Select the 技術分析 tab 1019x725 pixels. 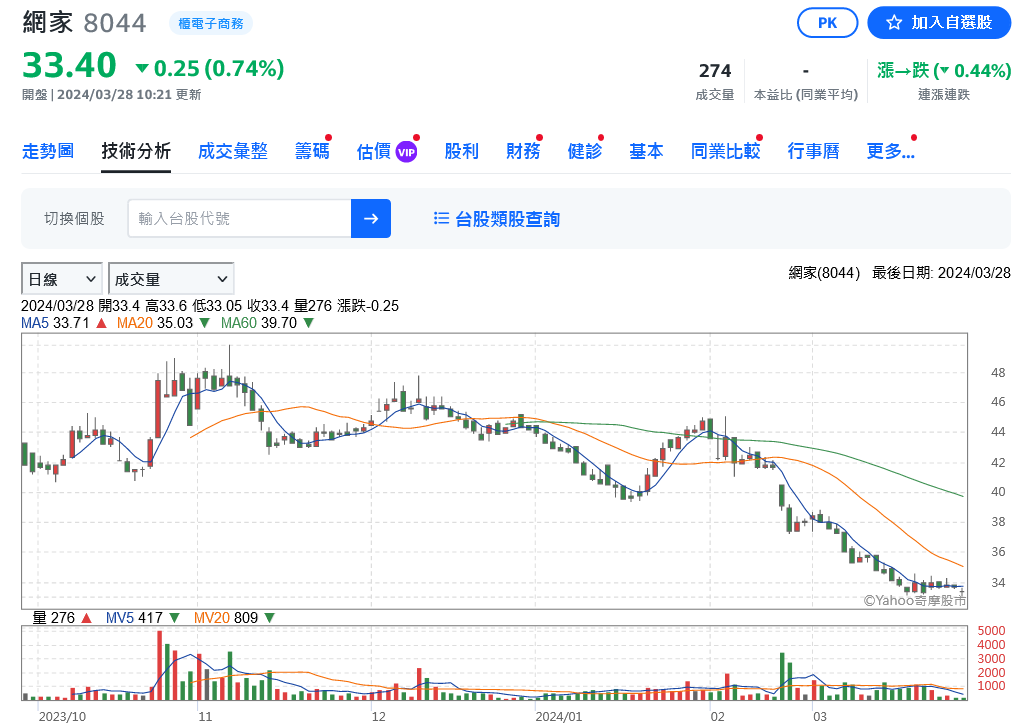[x=136, y=151]
